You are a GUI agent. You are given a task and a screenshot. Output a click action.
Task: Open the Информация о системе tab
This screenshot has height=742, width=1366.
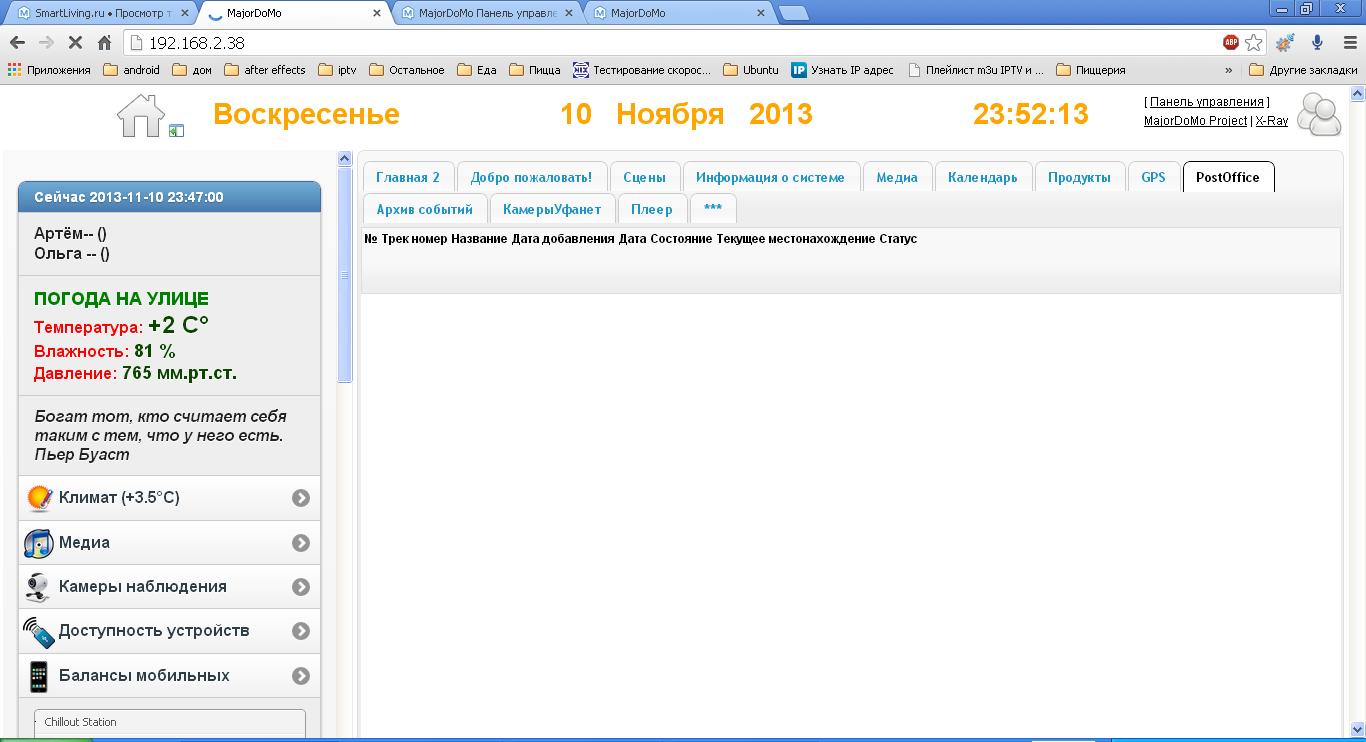770,177
